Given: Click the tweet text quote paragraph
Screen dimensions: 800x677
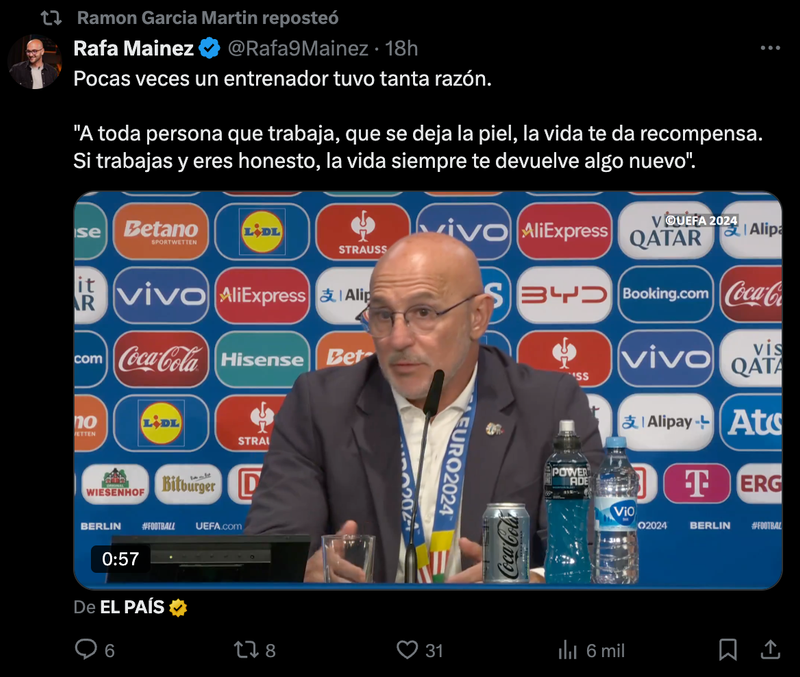Looking at the screenshot, I should [418, 147].
